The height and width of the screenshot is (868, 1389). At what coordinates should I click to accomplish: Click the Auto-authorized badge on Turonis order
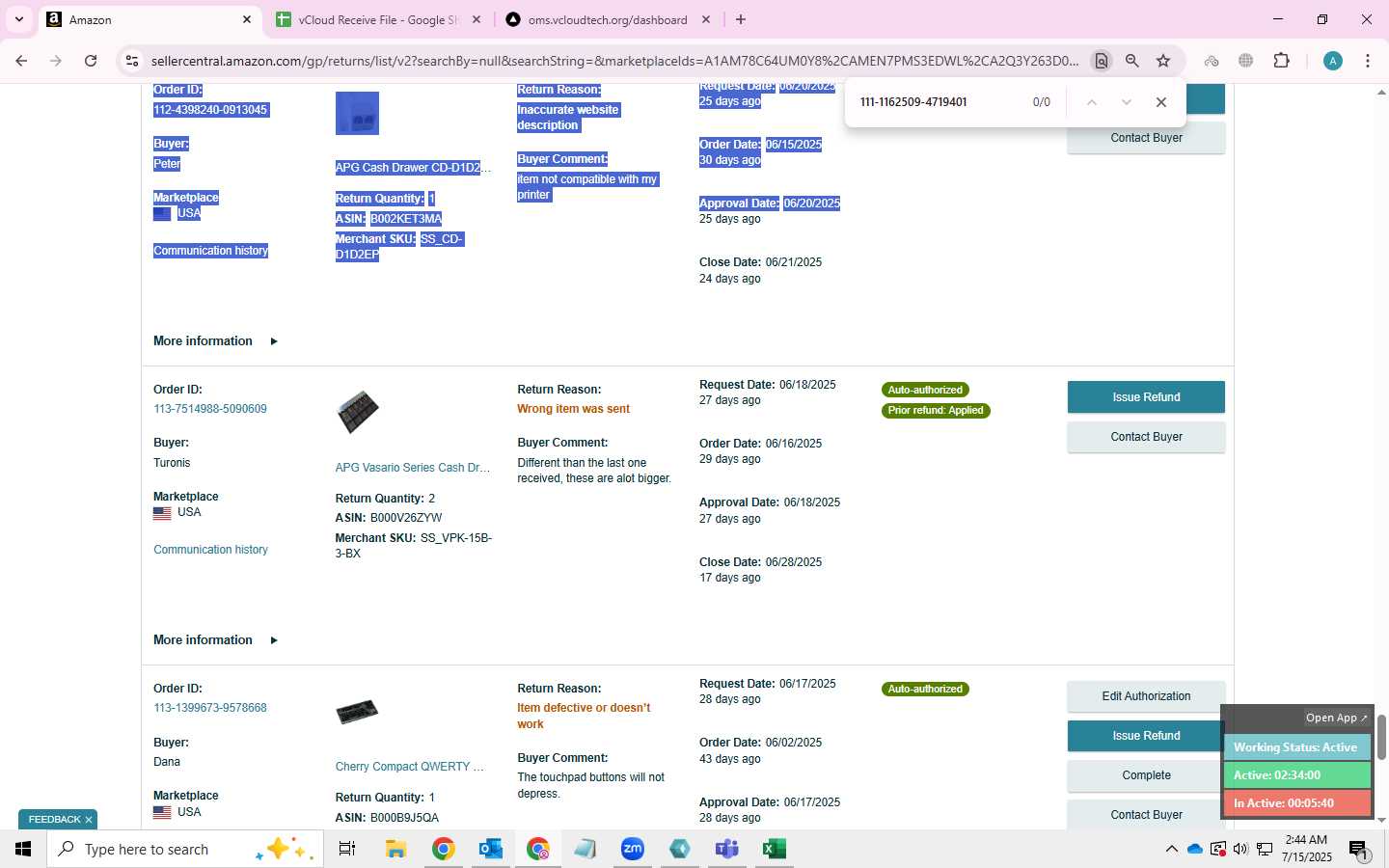[x=925, y=390]
